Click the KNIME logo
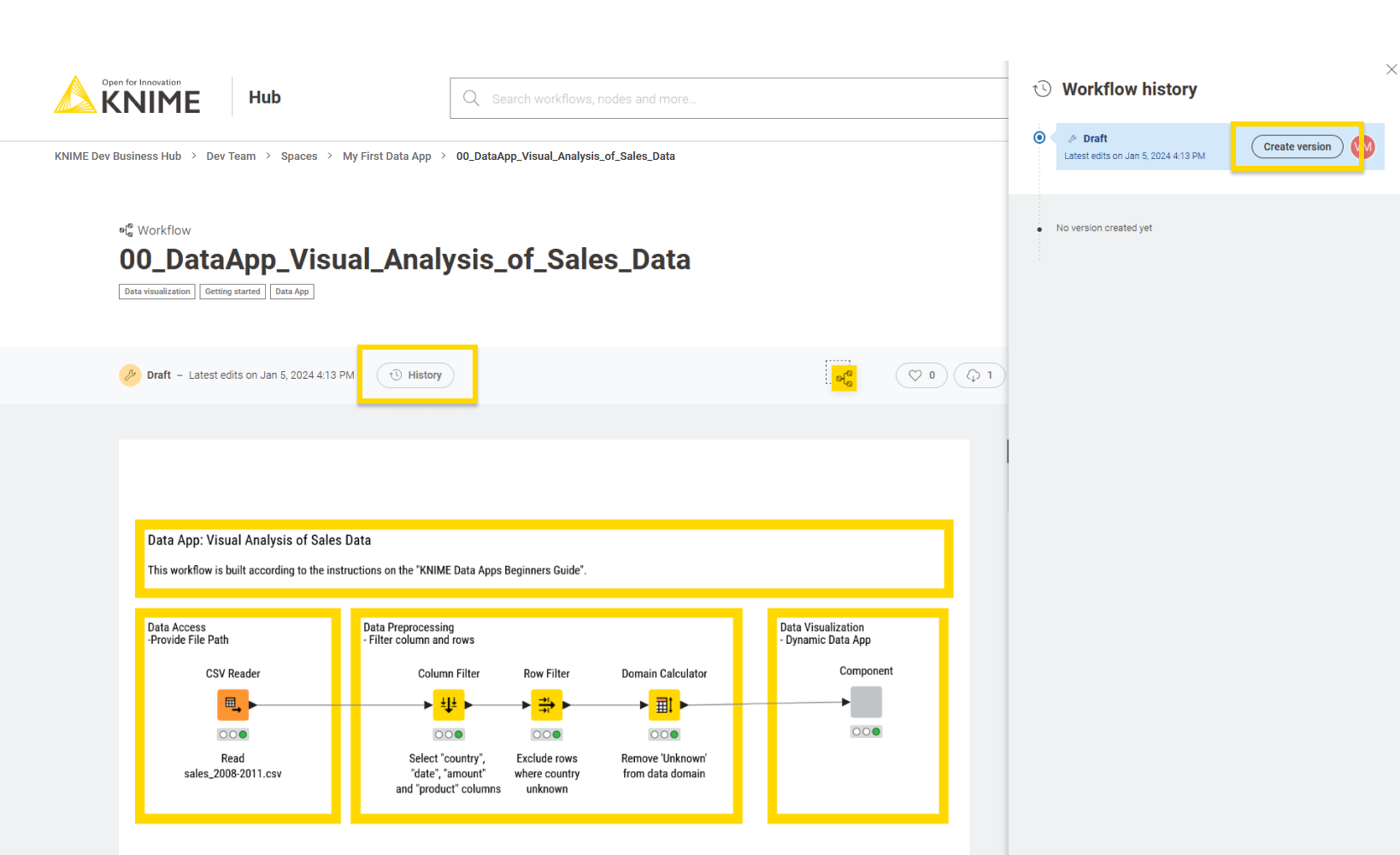 [127, 96]
